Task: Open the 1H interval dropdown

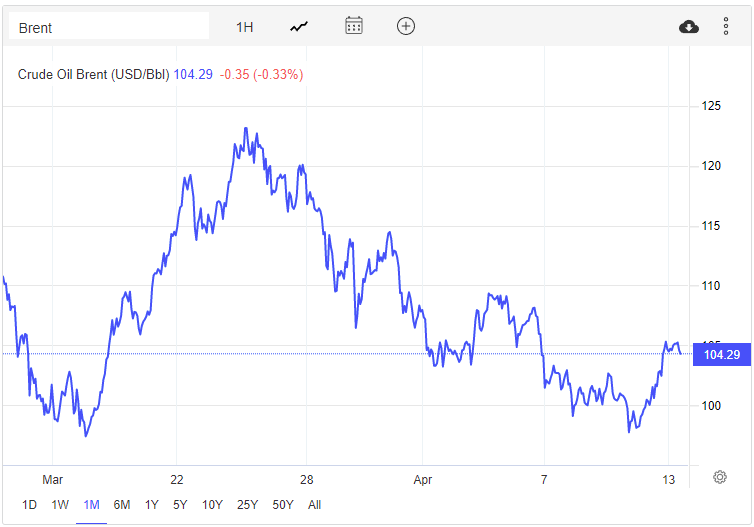Action: (x=245, y=27)
